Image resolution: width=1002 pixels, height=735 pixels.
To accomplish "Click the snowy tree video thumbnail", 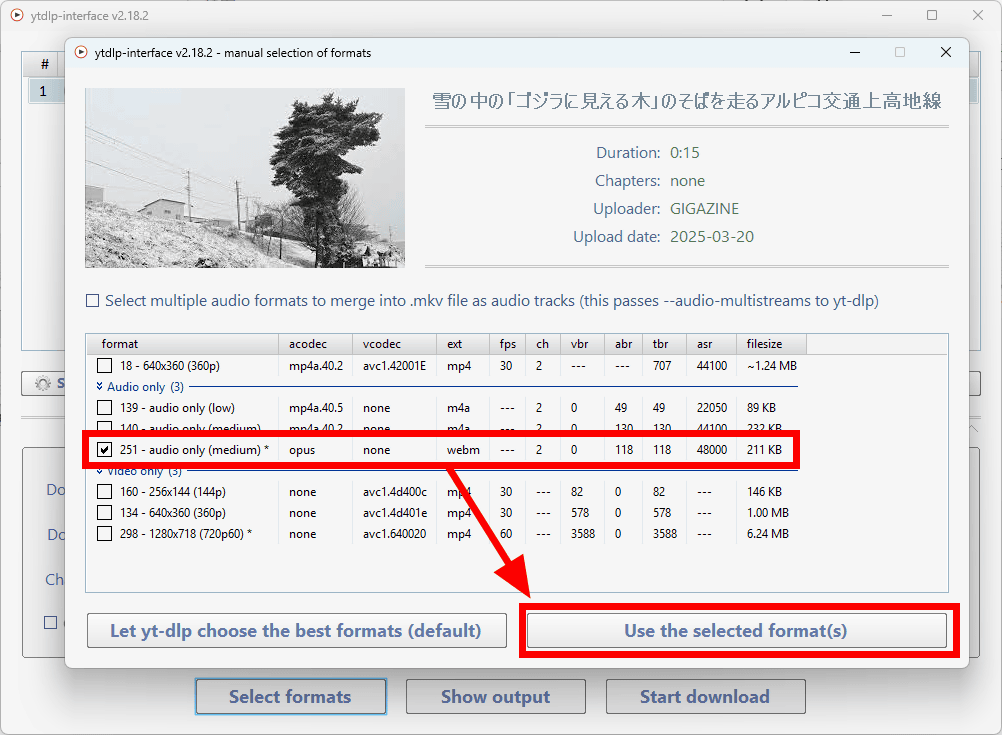I will pos(245,178).
